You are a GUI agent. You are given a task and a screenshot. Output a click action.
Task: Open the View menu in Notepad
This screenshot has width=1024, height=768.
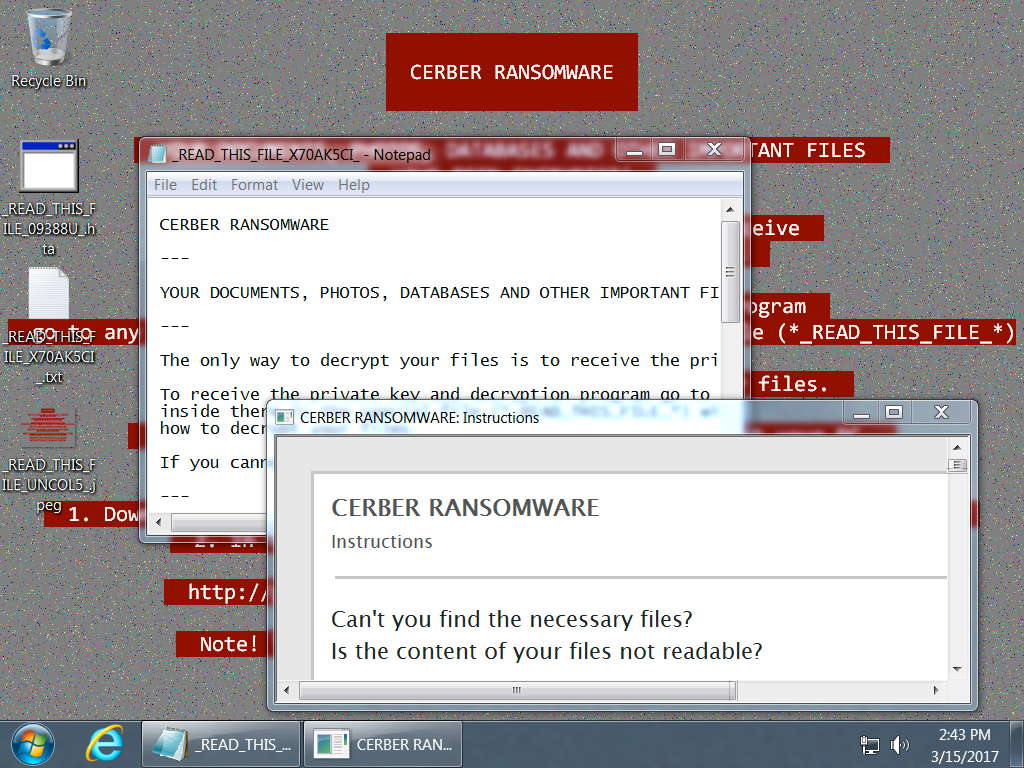pyautogui.click(x=308, y=185)
